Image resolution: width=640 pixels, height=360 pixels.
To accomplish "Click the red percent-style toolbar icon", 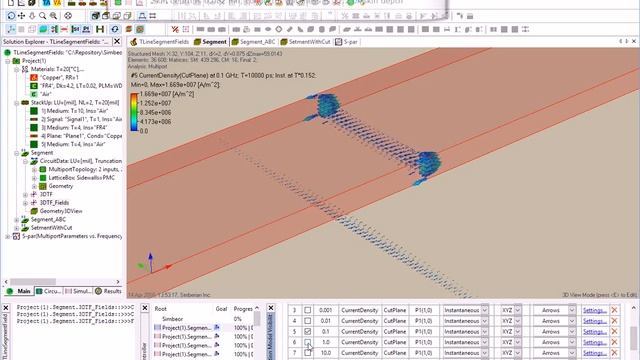I will pos(175,29).
